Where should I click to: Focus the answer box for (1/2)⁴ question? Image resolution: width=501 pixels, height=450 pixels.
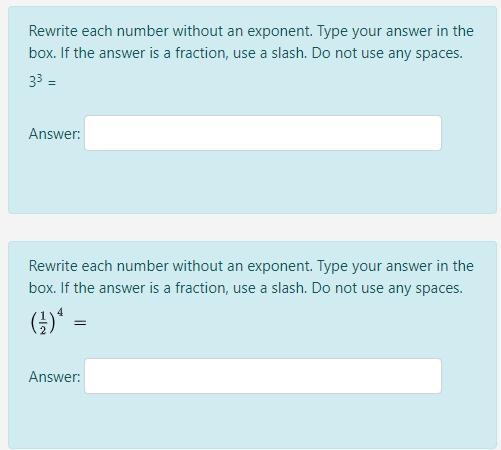point(263,376)
